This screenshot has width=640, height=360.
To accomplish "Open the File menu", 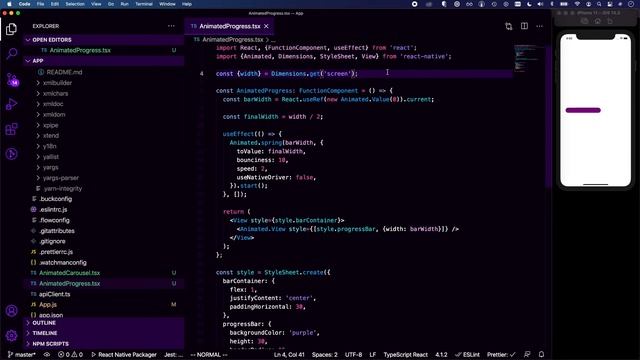I will (x=40, y=4).
